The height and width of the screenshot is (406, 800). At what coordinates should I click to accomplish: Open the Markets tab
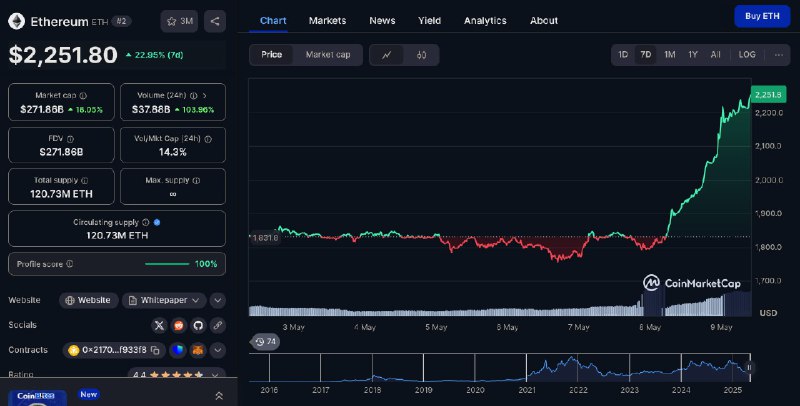tap(328, 21)
